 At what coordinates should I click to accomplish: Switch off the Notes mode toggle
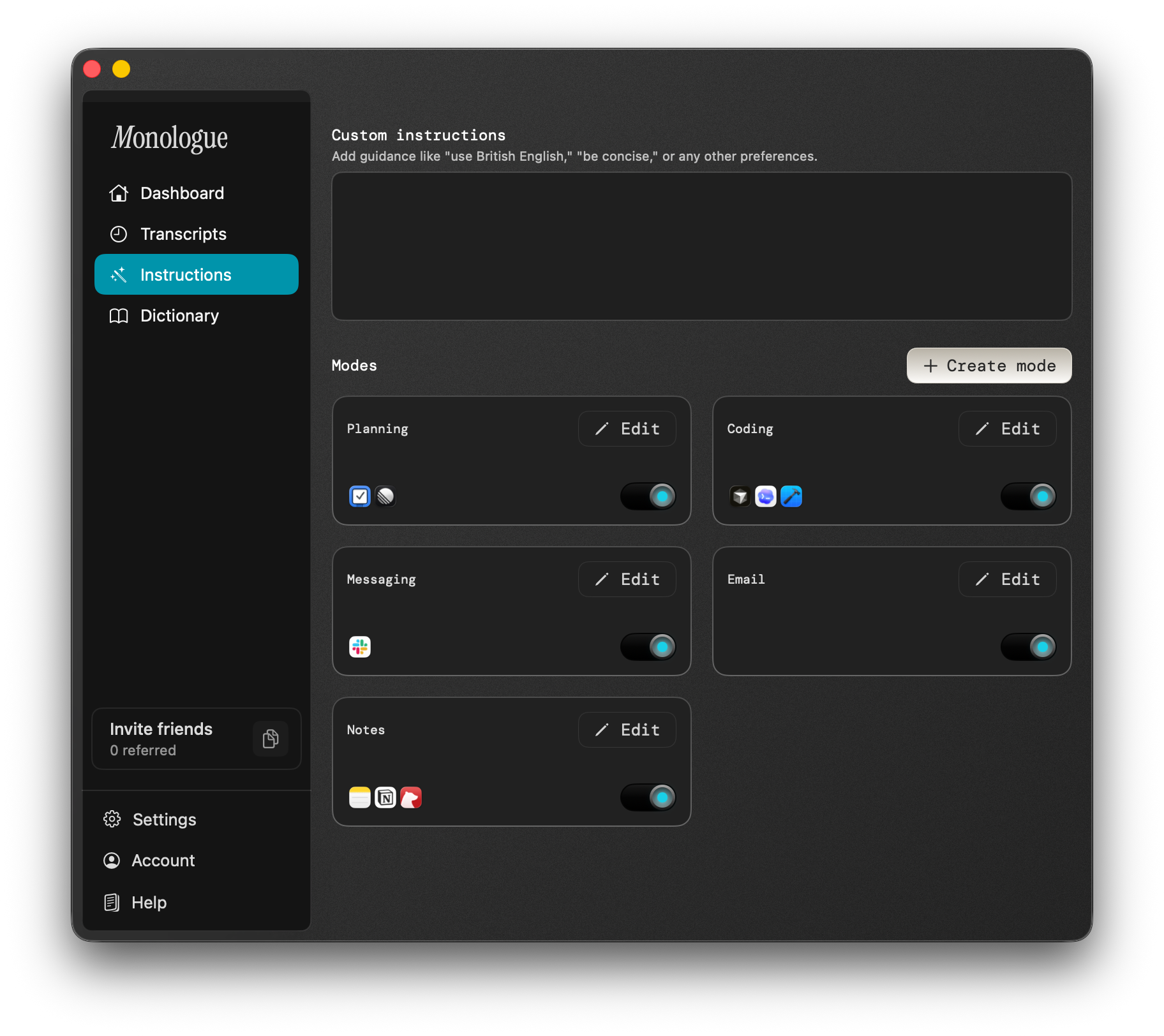648,797
